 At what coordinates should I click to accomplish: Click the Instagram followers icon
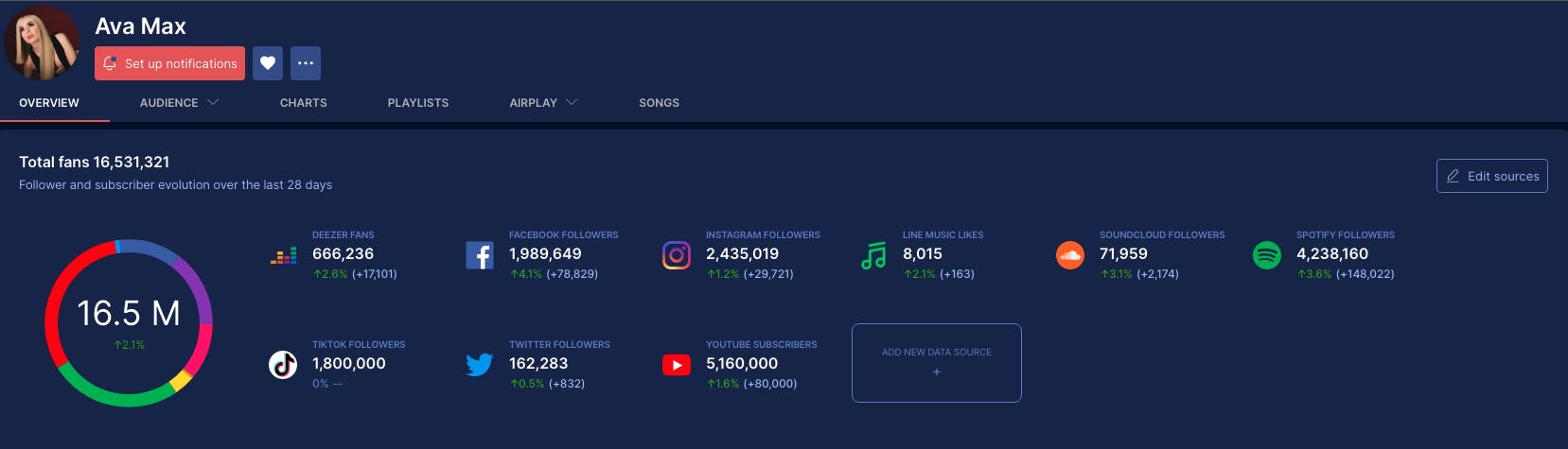(676, 255)
